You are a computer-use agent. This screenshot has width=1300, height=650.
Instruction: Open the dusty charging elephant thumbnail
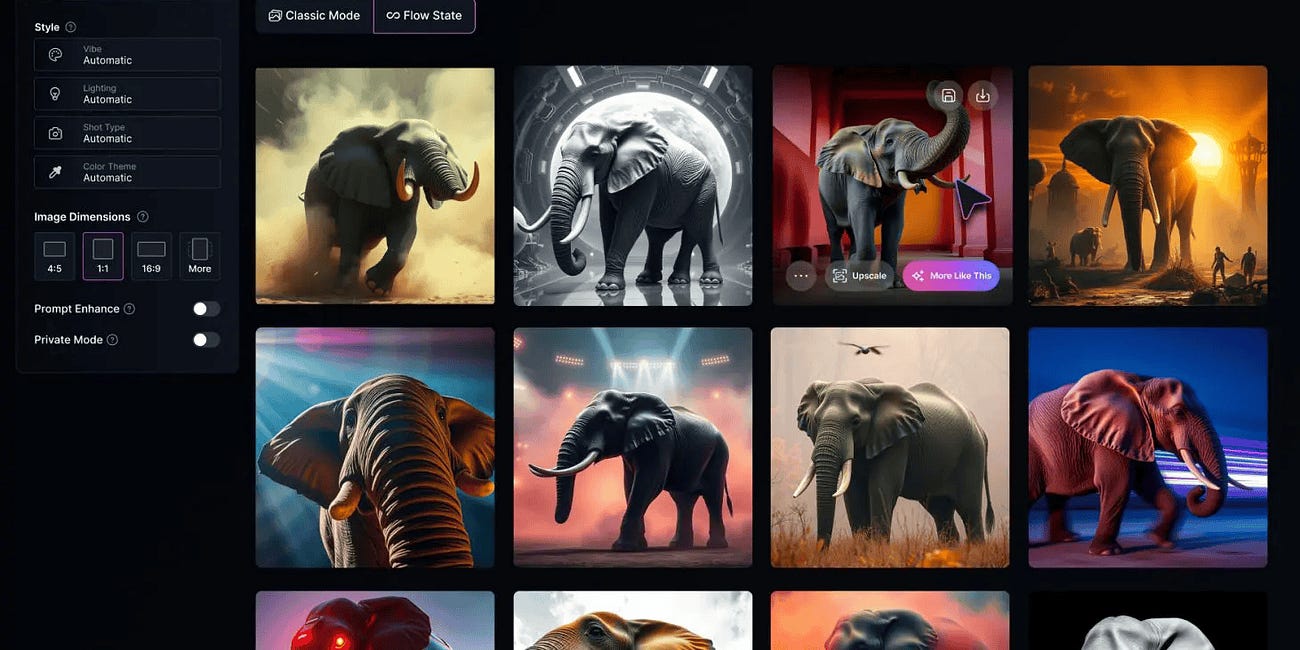point(375,186)
